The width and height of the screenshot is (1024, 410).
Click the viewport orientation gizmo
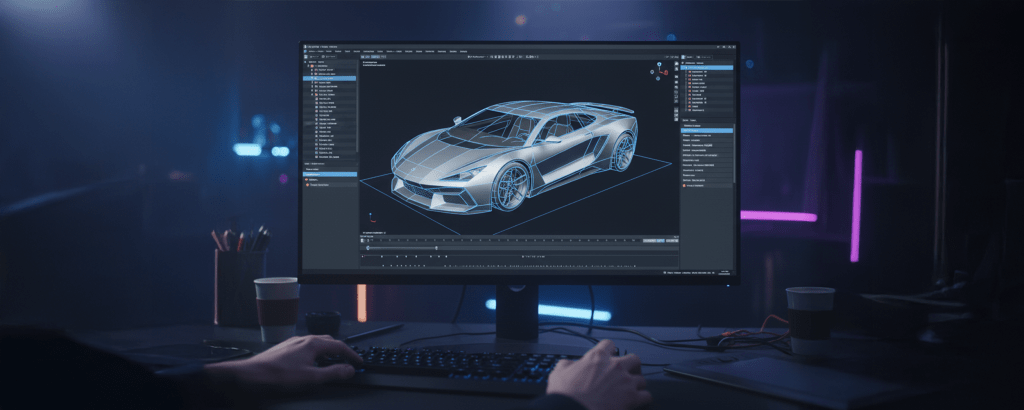point(660,70)
